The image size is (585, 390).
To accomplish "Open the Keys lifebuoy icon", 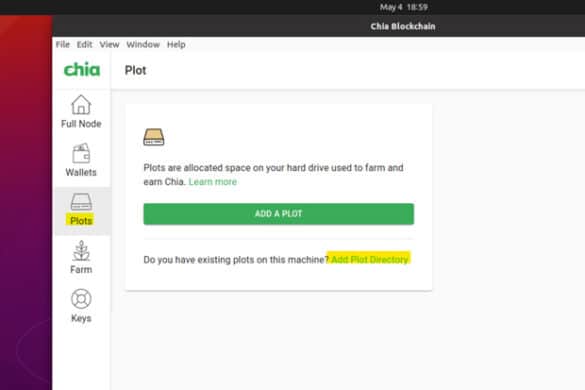I will 81,299.
